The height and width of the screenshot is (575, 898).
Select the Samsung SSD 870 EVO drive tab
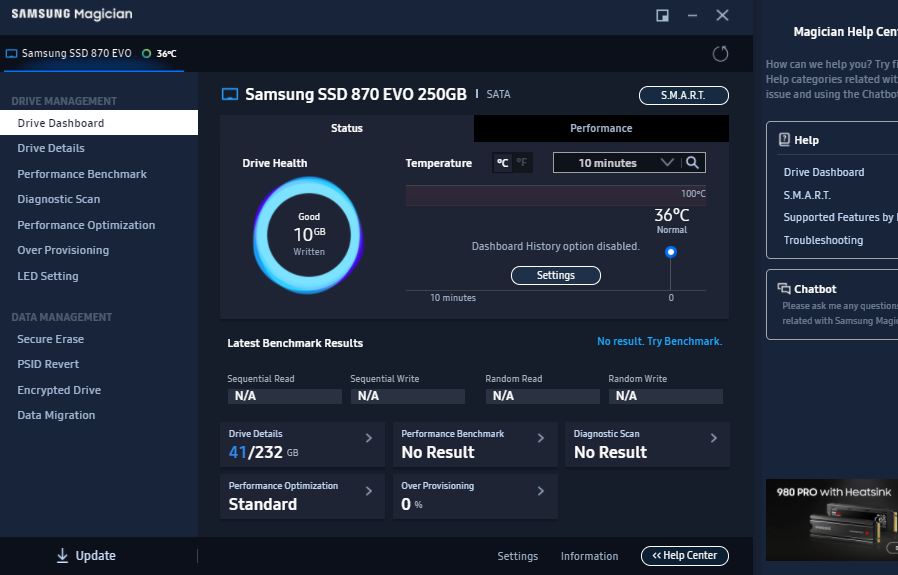[93, 53]
